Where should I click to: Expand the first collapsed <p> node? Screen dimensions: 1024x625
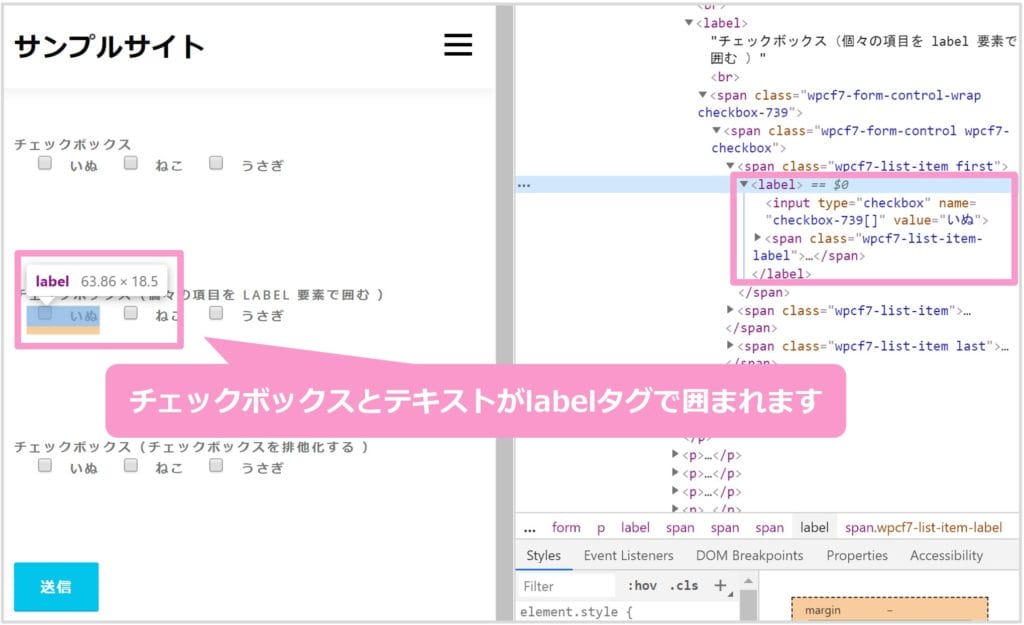[x=675, y=455]
